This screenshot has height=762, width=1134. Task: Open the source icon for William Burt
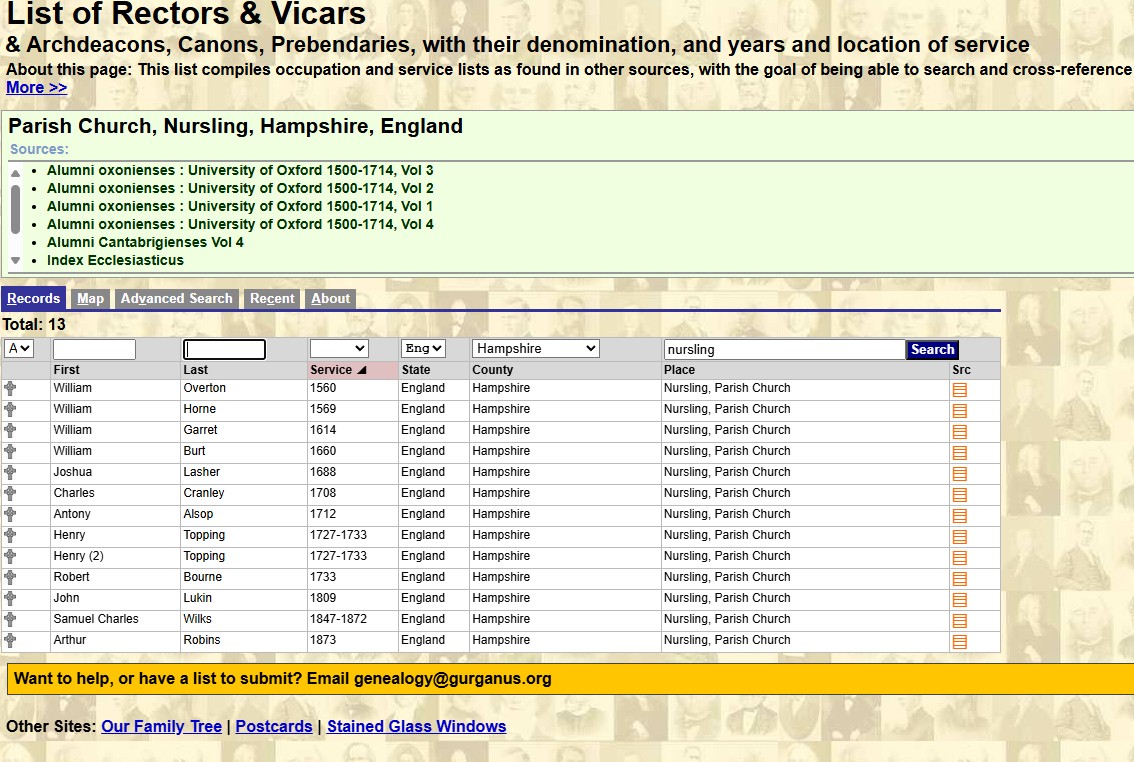coord(961,452)
